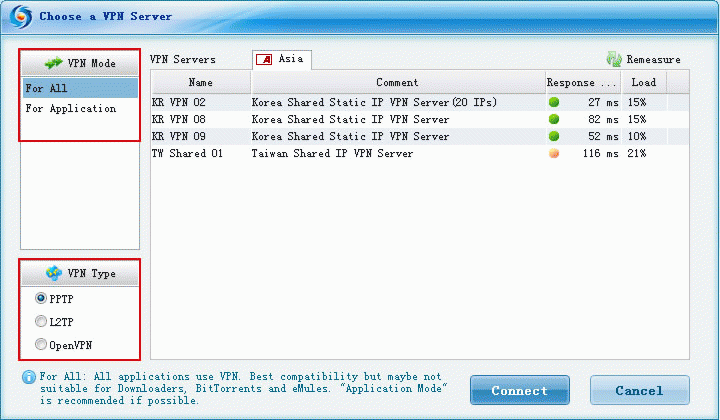Click green status dot for KR VPN 02
720x420 pixels.
point(554,102)
